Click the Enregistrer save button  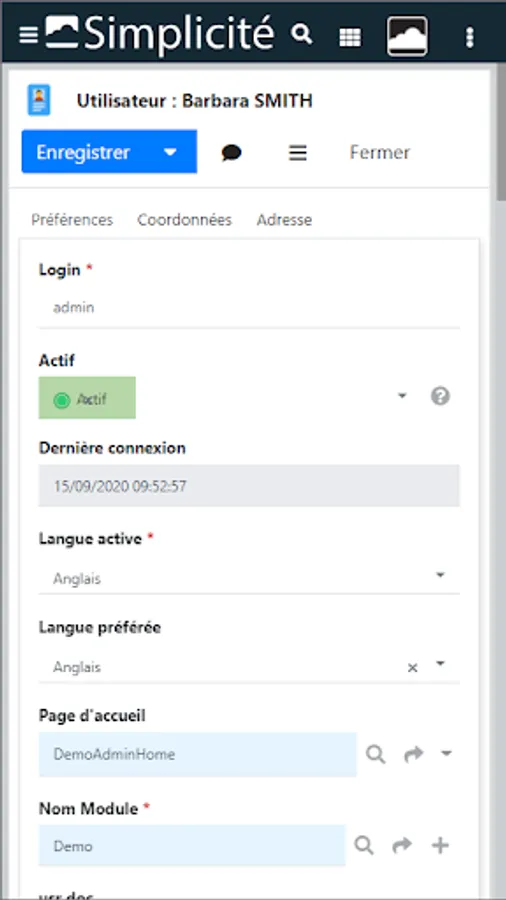(83, 152)
